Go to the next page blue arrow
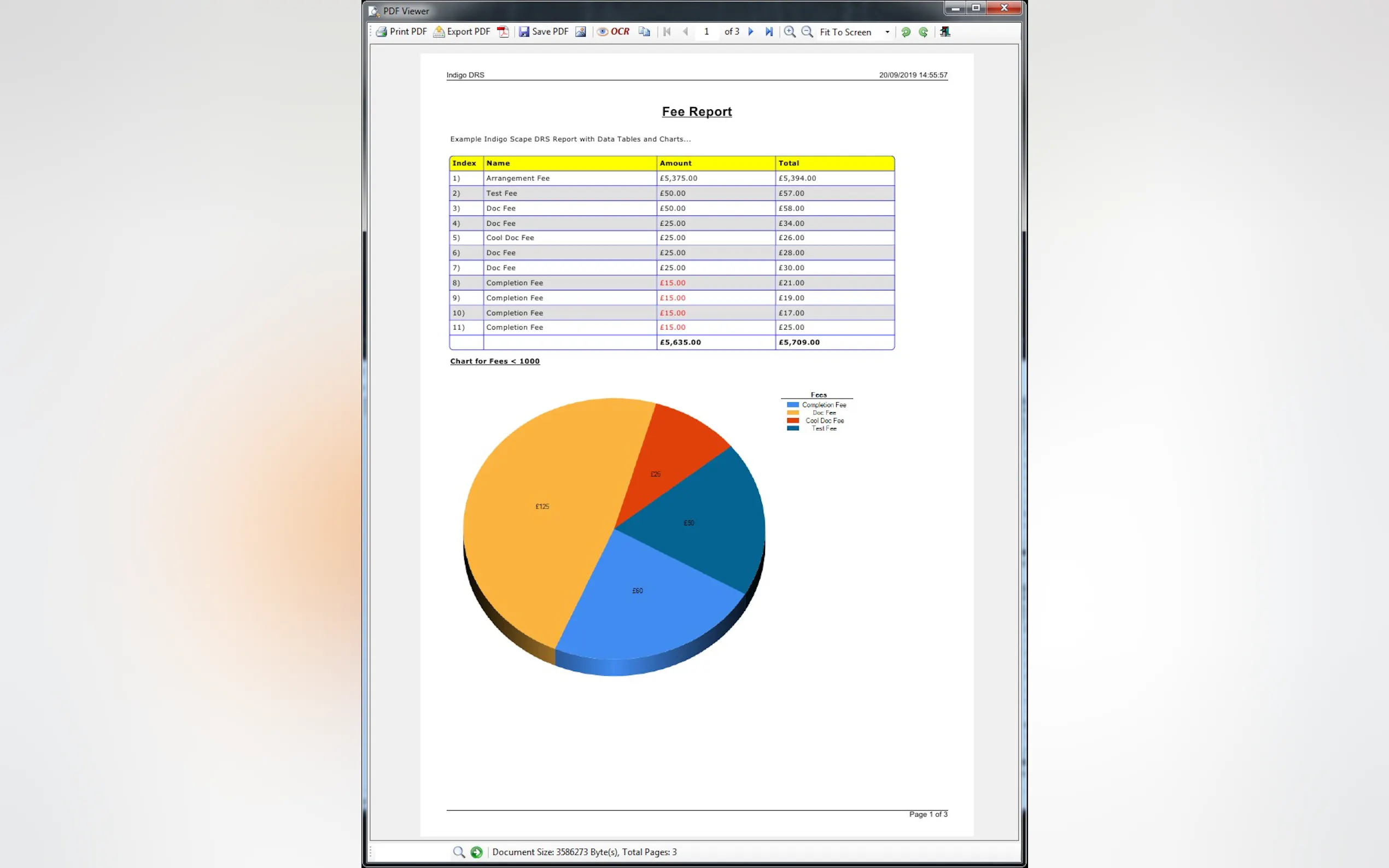 (750, 32)
